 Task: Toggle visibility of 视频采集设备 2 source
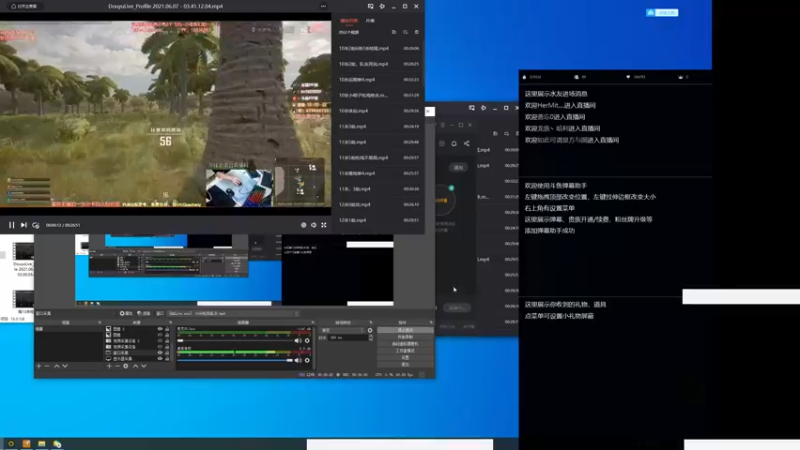[x=160, y=341]
